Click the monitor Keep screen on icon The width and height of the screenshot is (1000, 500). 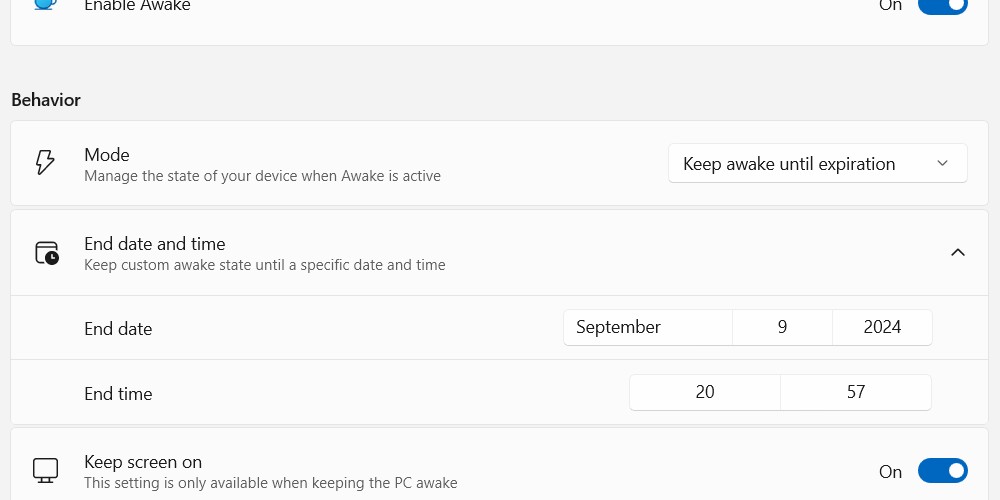pos(45,471)
